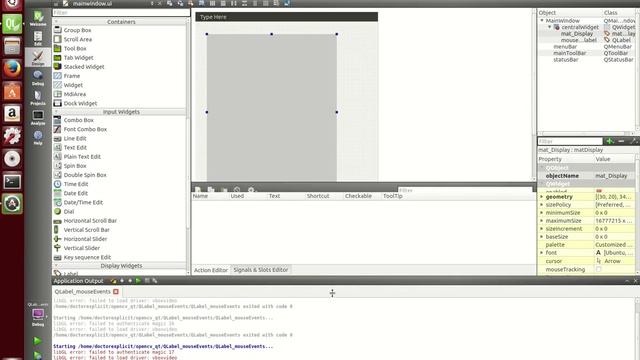Screen dimensions: 640x360
Task: Select the Key sequence Edit widget
Action: [x=87, y=257]
